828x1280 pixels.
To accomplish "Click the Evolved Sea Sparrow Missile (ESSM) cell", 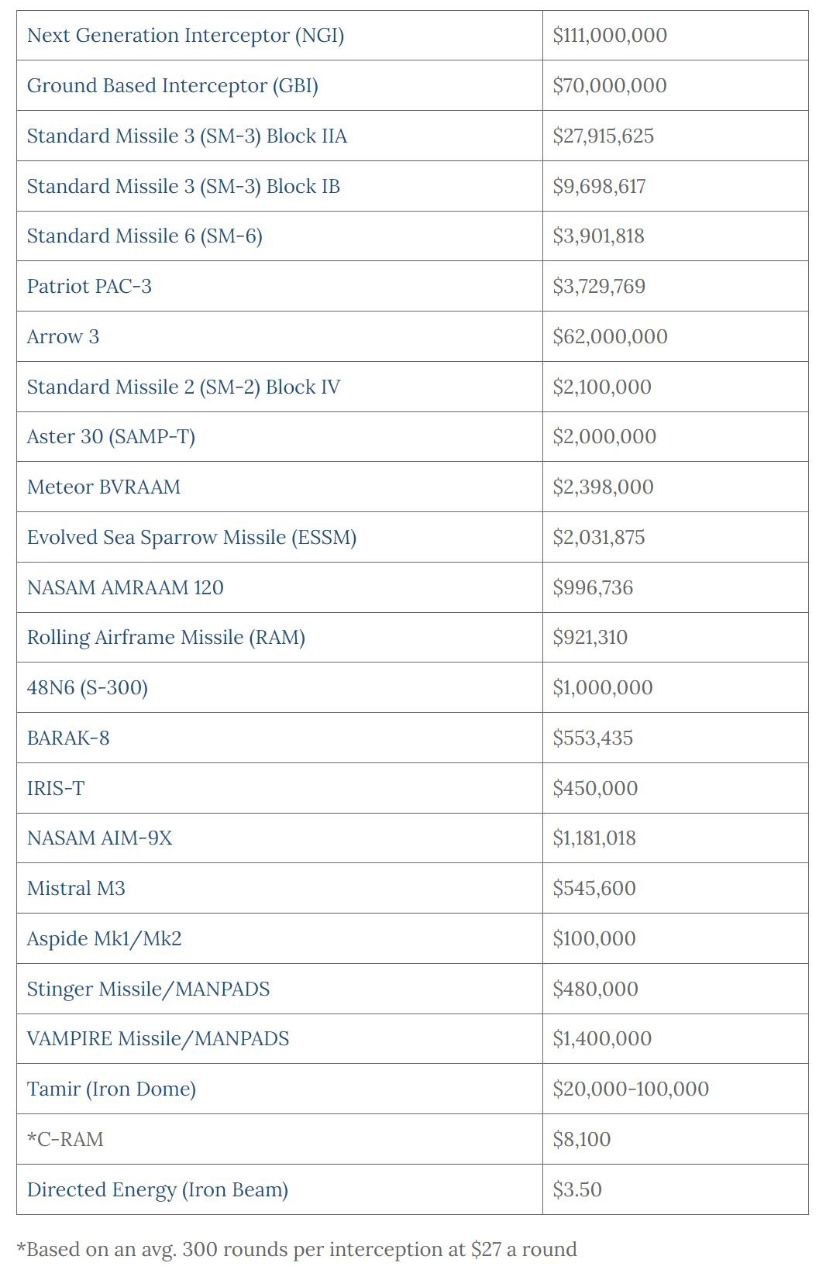I will point(191,537).
